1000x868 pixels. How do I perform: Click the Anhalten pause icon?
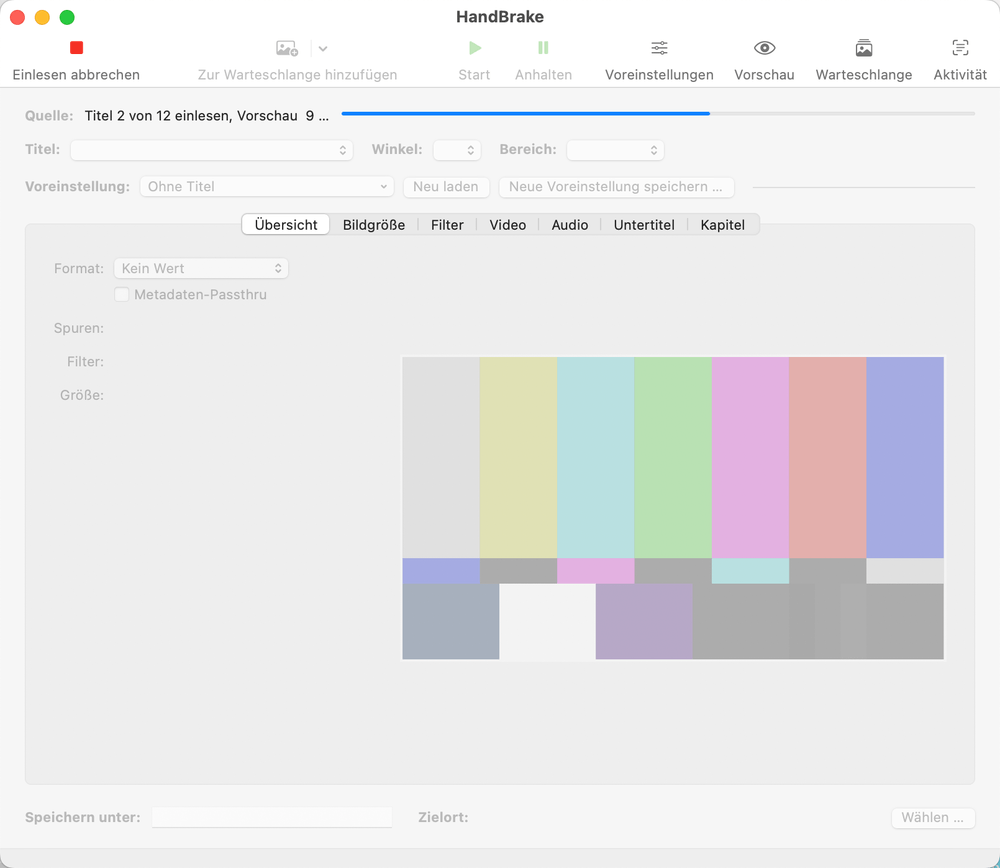tap(543, 48)
